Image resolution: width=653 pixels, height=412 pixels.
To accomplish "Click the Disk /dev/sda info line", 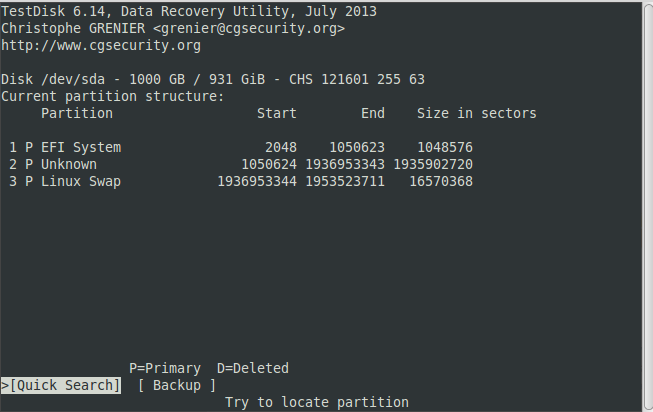I will [x=213, y=79].
